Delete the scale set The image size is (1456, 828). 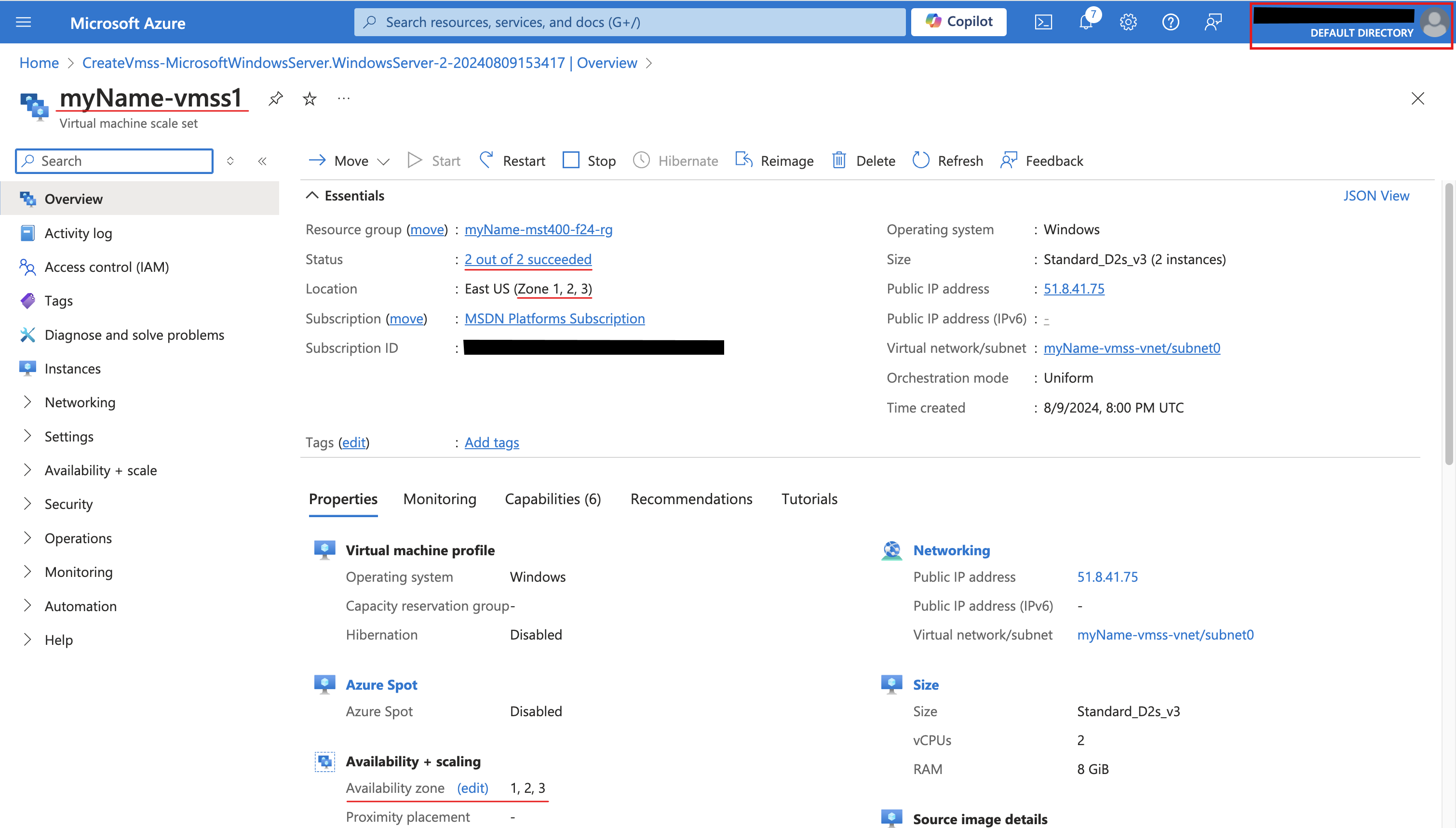click(863, 161)
